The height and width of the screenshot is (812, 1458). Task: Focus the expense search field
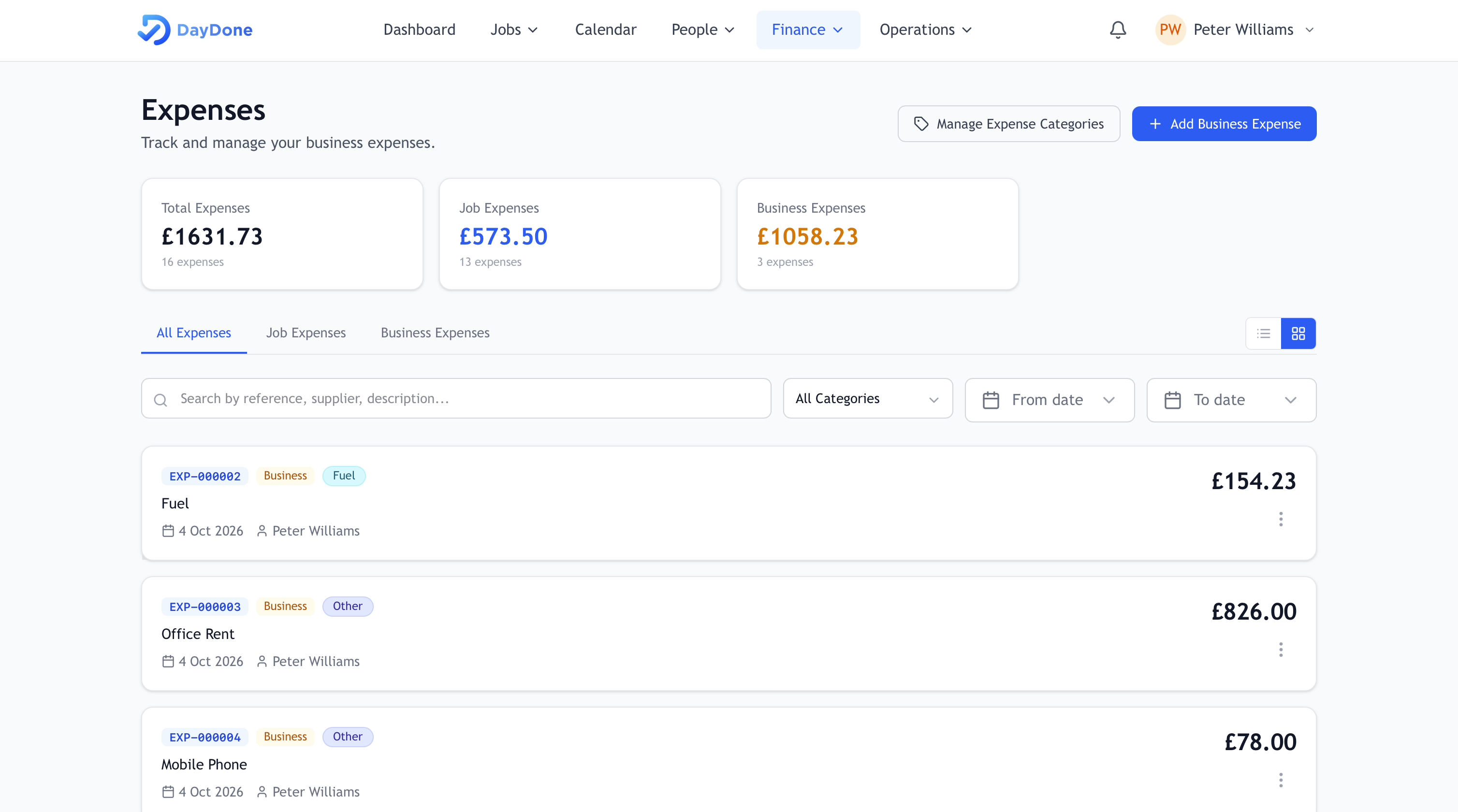[455, 398]
